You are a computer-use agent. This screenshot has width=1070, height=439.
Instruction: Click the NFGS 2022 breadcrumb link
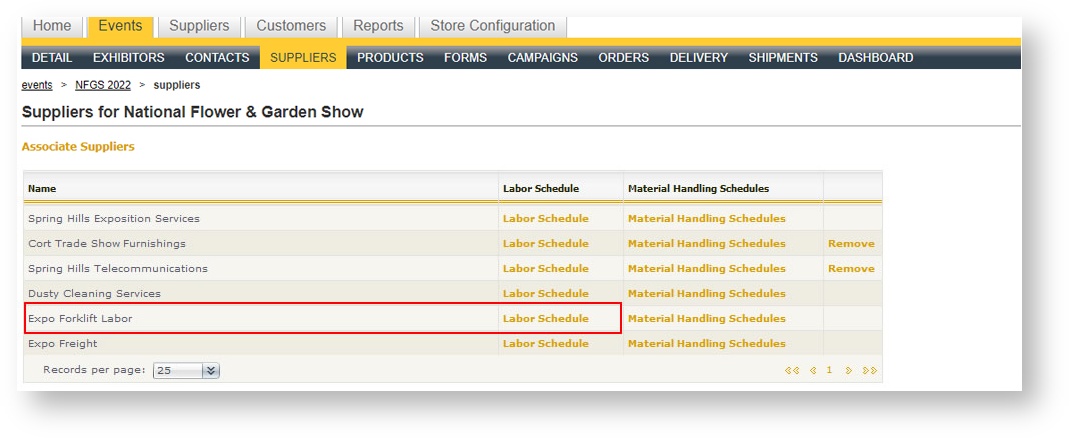(103, 86)
